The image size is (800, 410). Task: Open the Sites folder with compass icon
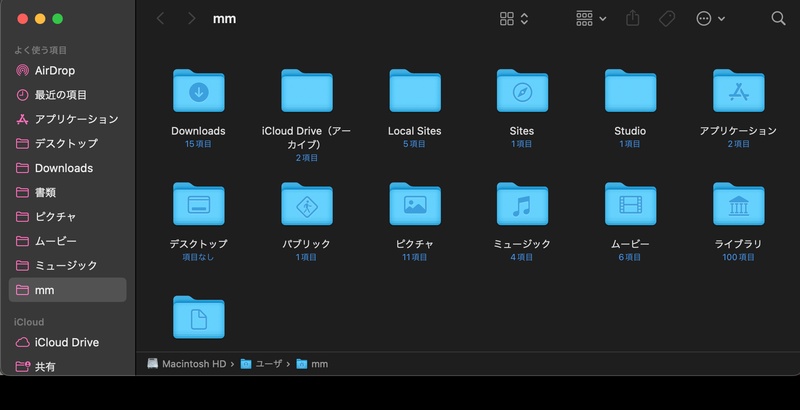point(522,91)
